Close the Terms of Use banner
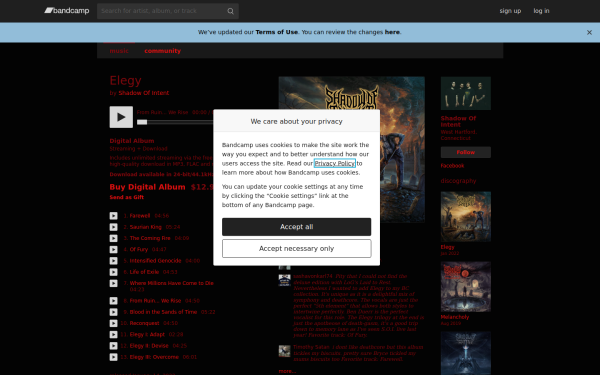This screenshot has width=600, height=375. pyautogui.click(x=589, y=33)
